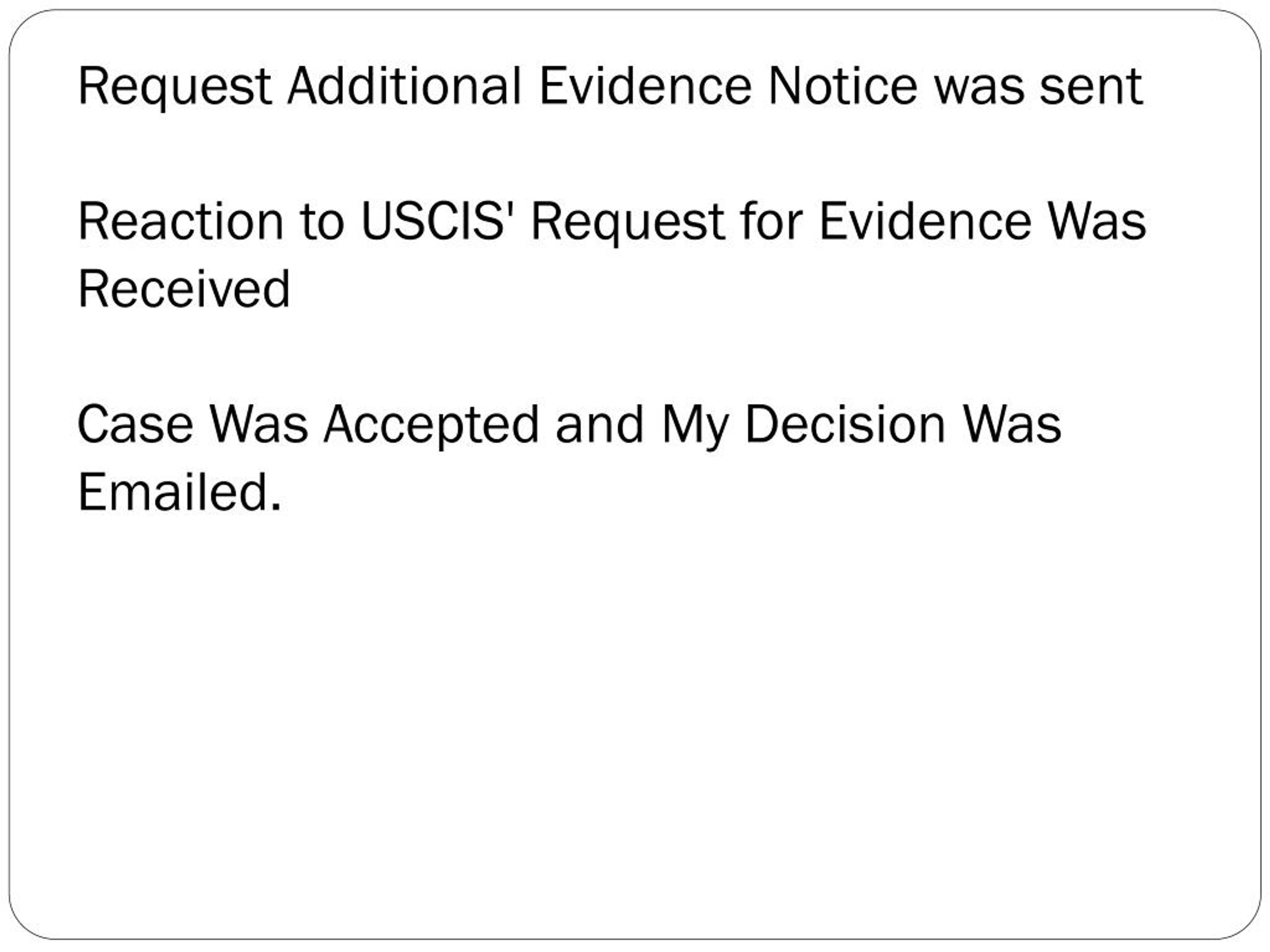Click the word "Reaction"

click(x=180, y=222)
